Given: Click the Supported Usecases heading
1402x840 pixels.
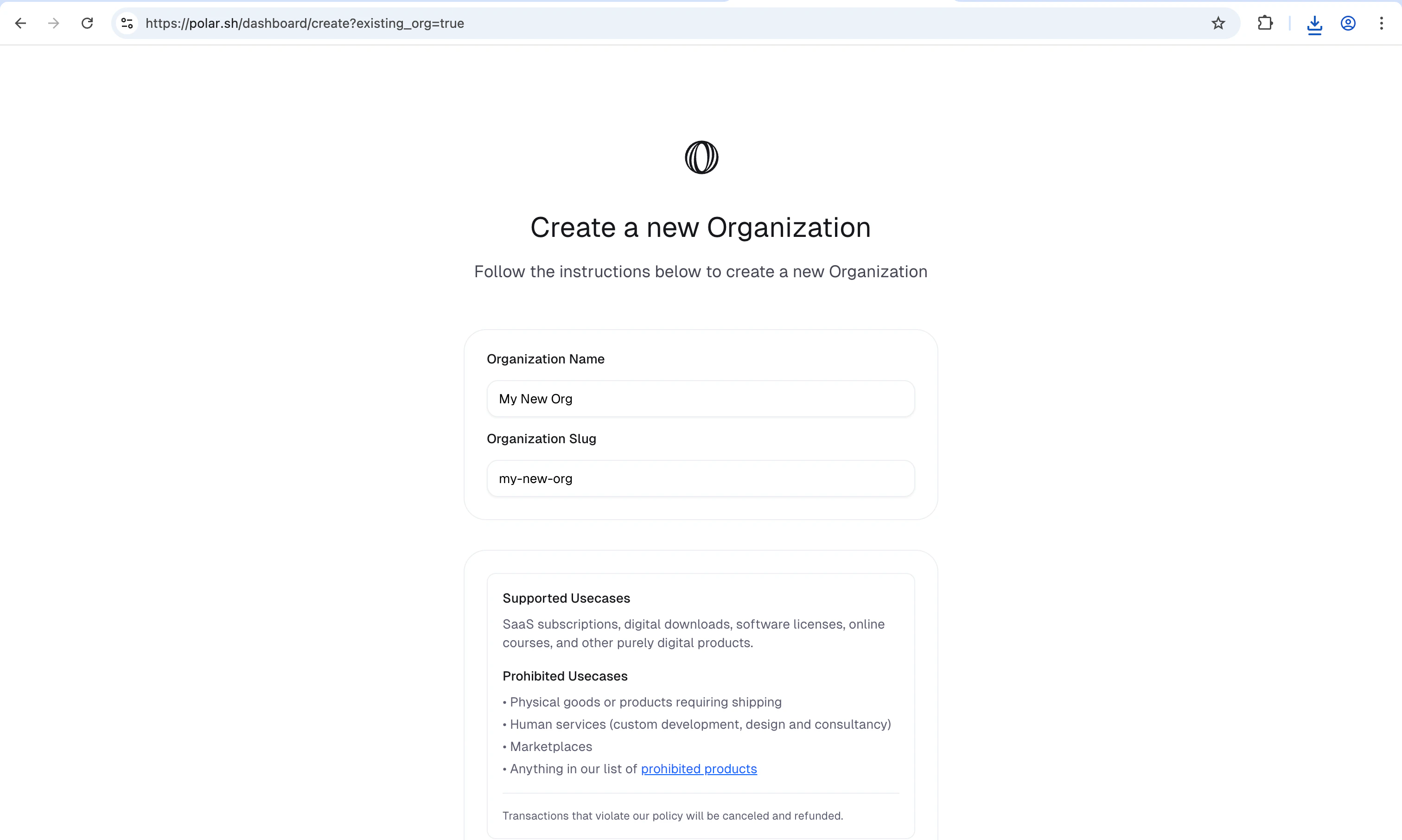Looking at the screenshot, I should [x=566, y=598].
